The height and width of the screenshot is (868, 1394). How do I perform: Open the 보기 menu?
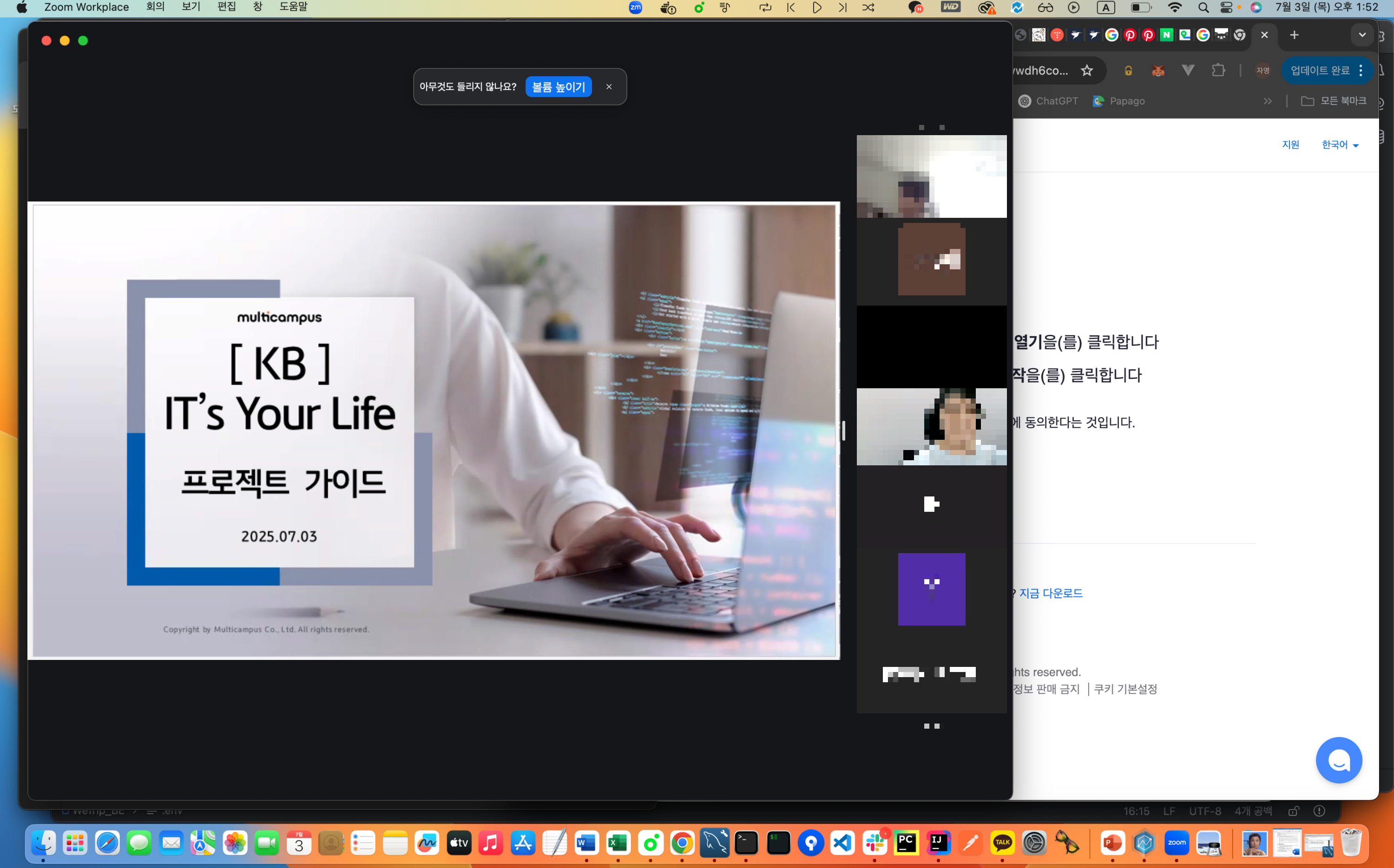coord(191,7)
